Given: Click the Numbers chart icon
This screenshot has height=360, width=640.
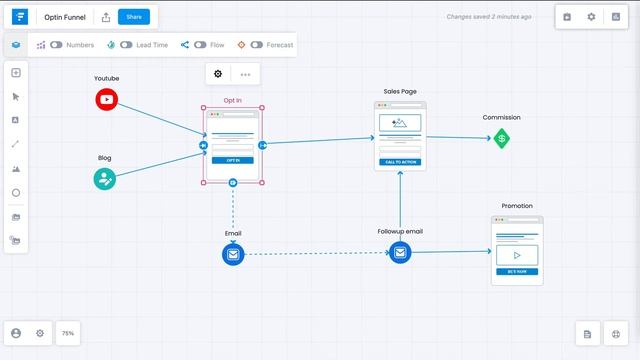Looking at the screenshot, I should 41,45.
